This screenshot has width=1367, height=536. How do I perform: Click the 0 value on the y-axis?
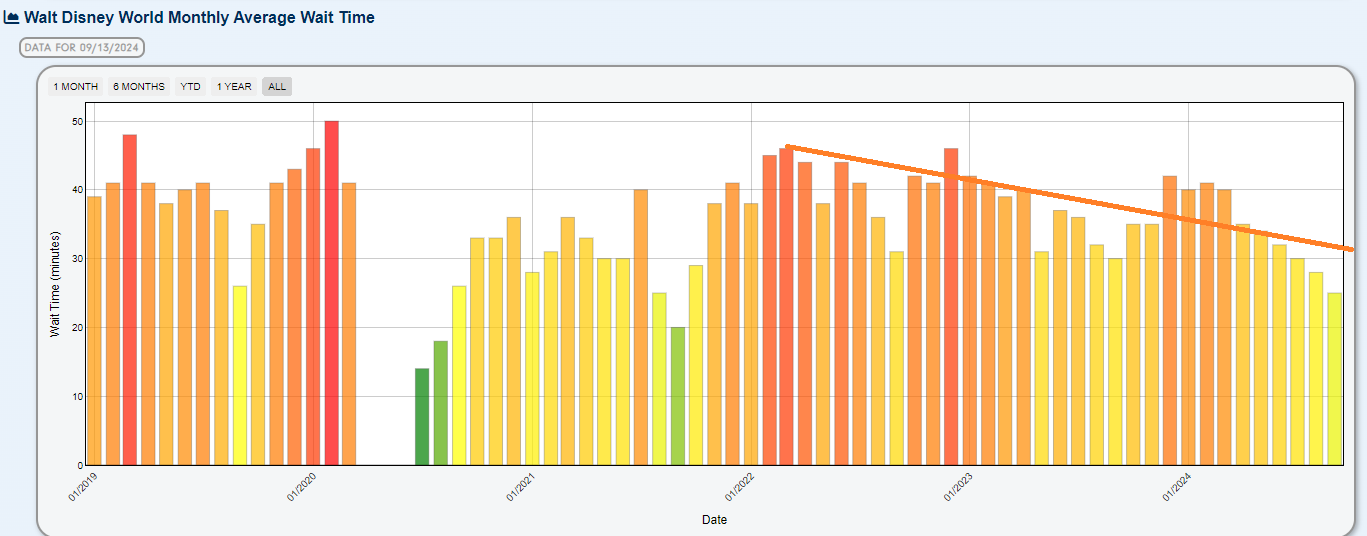[80, 465]
